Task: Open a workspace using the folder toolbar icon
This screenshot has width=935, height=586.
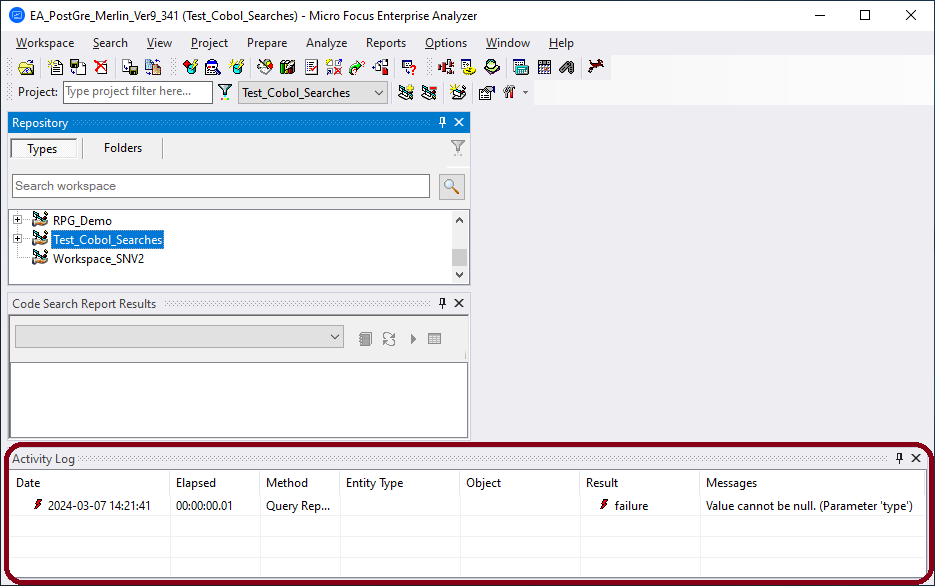Action: click(26, 67)
